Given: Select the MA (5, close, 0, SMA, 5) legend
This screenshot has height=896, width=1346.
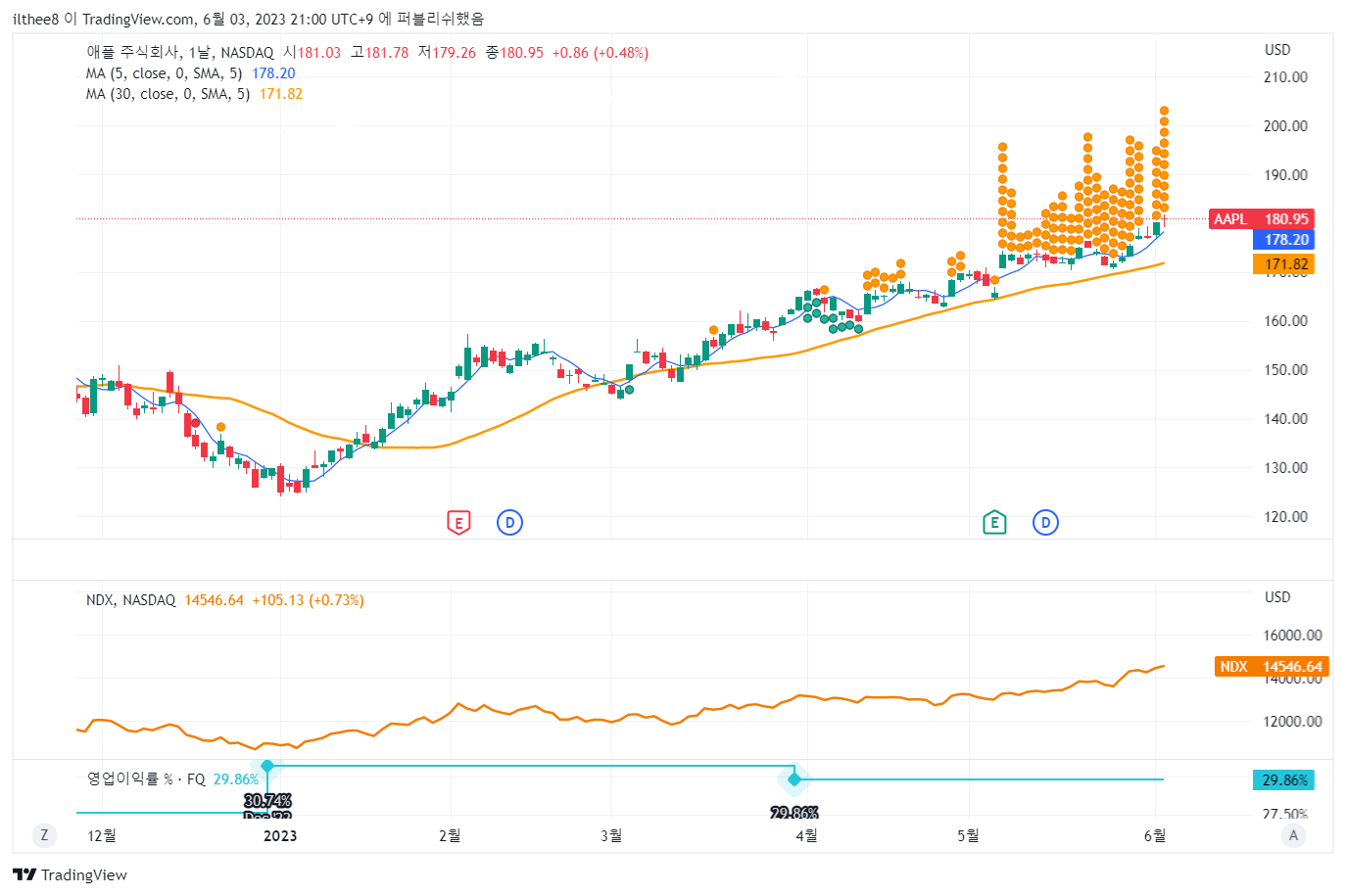Looking at the screenshot, I should coord(164,73).
